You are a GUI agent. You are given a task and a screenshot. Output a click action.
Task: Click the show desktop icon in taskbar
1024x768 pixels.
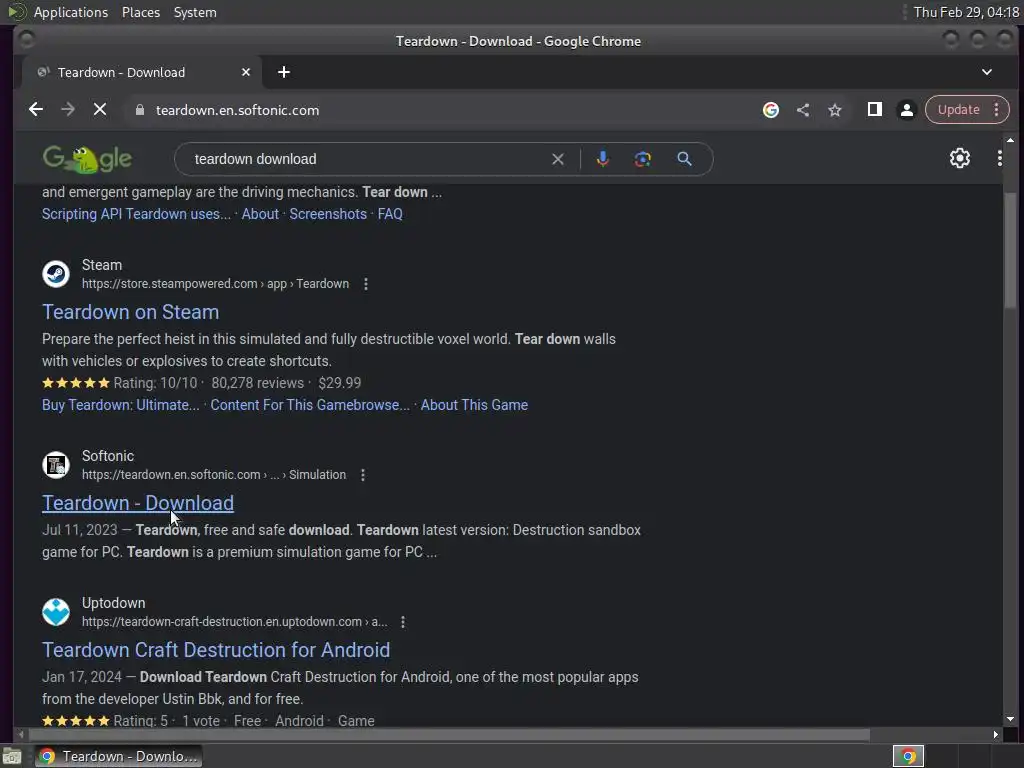(x=12, y=756)
